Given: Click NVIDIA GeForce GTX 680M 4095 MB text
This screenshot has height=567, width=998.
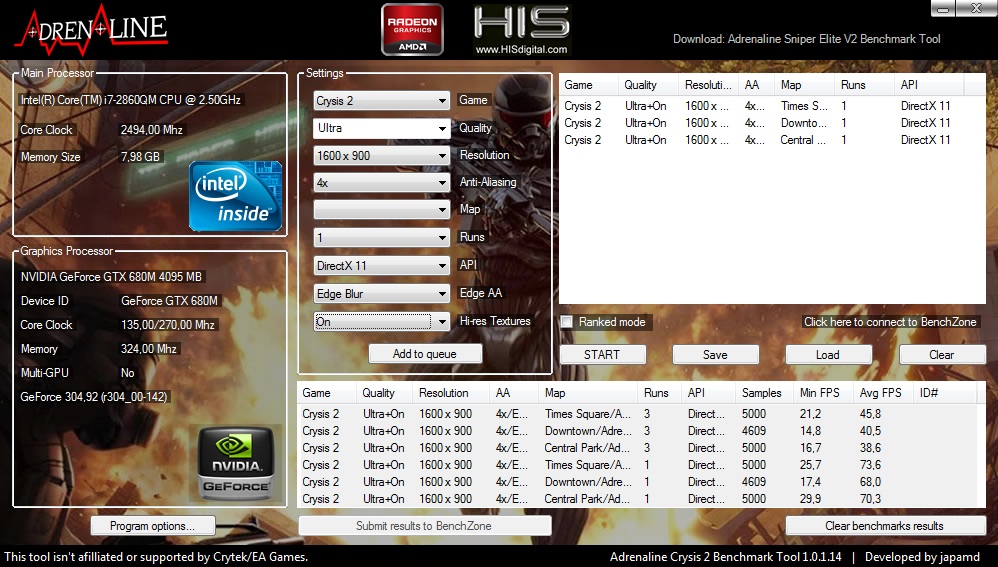Looking at the screenshot, I should click(x=111, y=277).
